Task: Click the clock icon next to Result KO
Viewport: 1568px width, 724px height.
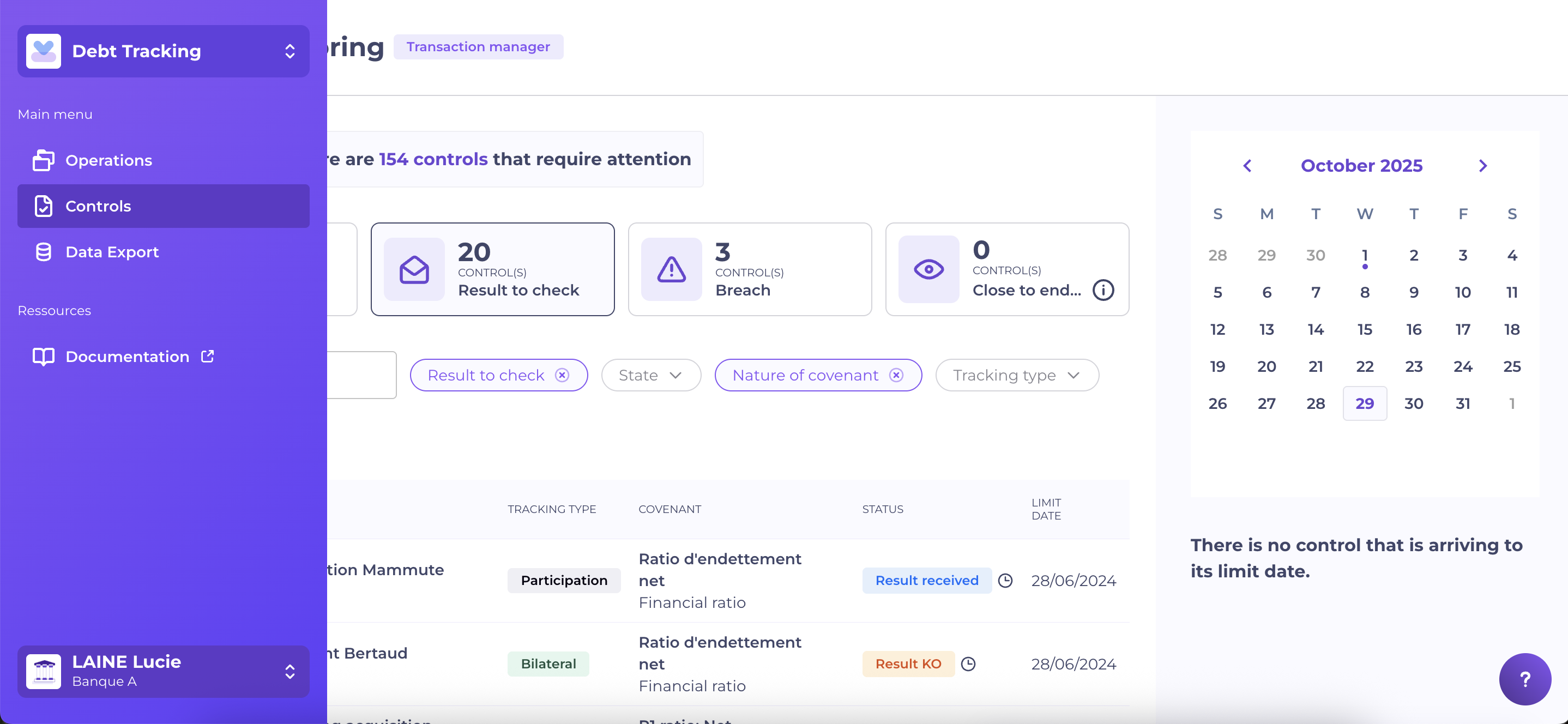Action: pyautogui.click(x=968, y=663)
